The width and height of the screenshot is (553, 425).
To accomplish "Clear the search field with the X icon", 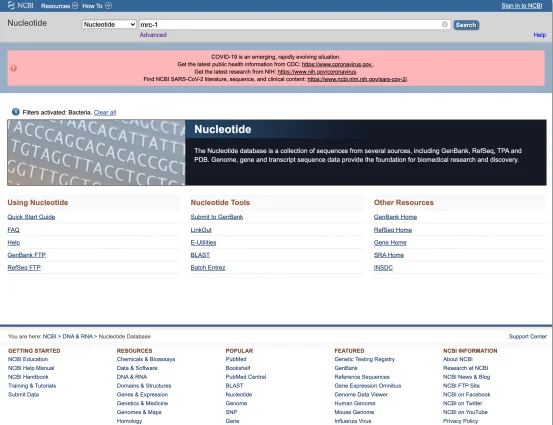I will click(x=445, y=24).
